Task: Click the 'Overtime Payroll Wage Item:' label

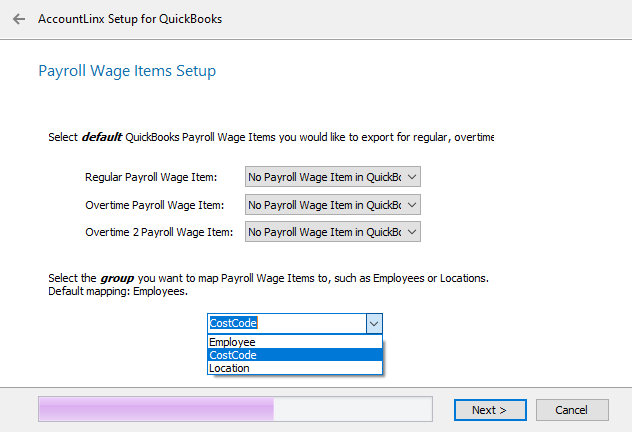Action: [154, 205]
